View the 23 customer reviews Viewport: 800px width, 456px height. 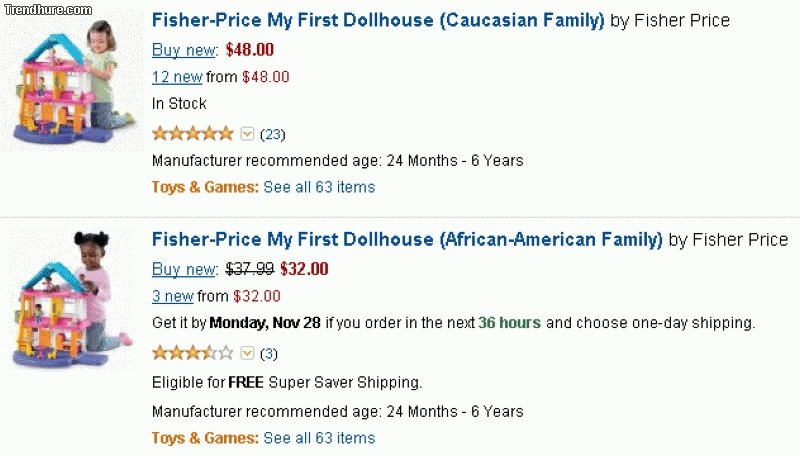click(x=272, y=134)
